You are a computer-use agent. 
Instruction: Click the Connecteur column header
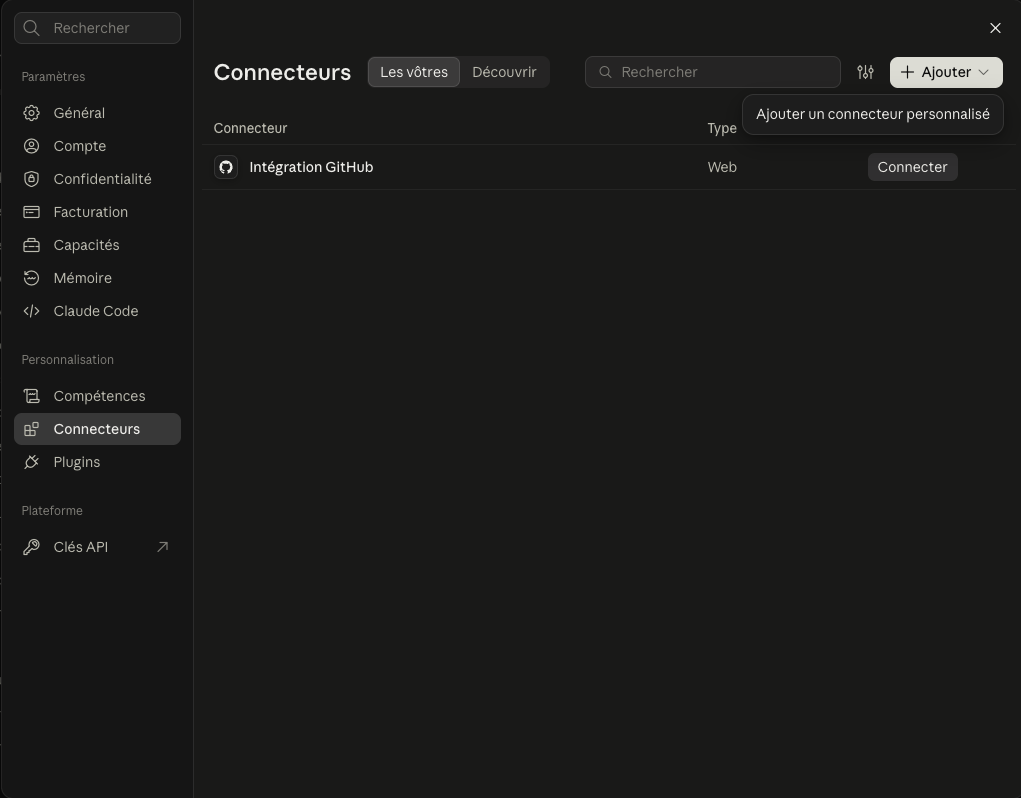point(250,128)
